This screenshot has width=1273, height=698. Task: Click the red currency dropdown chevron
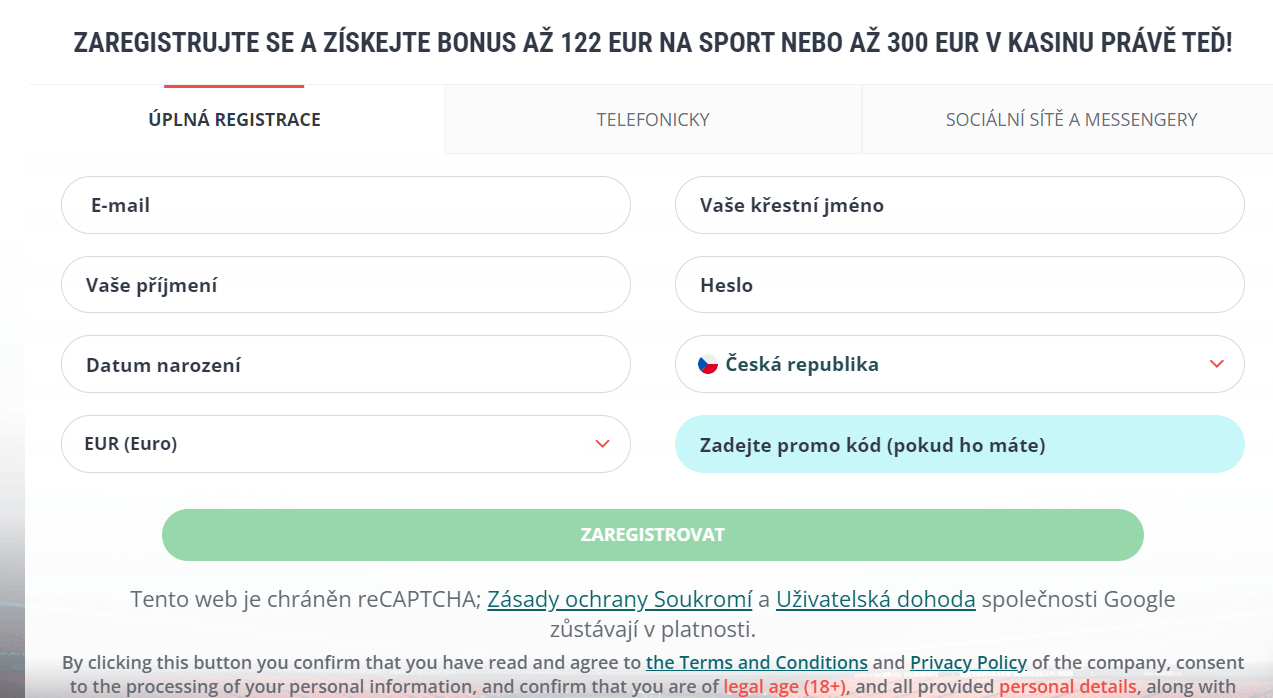coord(602,444)
